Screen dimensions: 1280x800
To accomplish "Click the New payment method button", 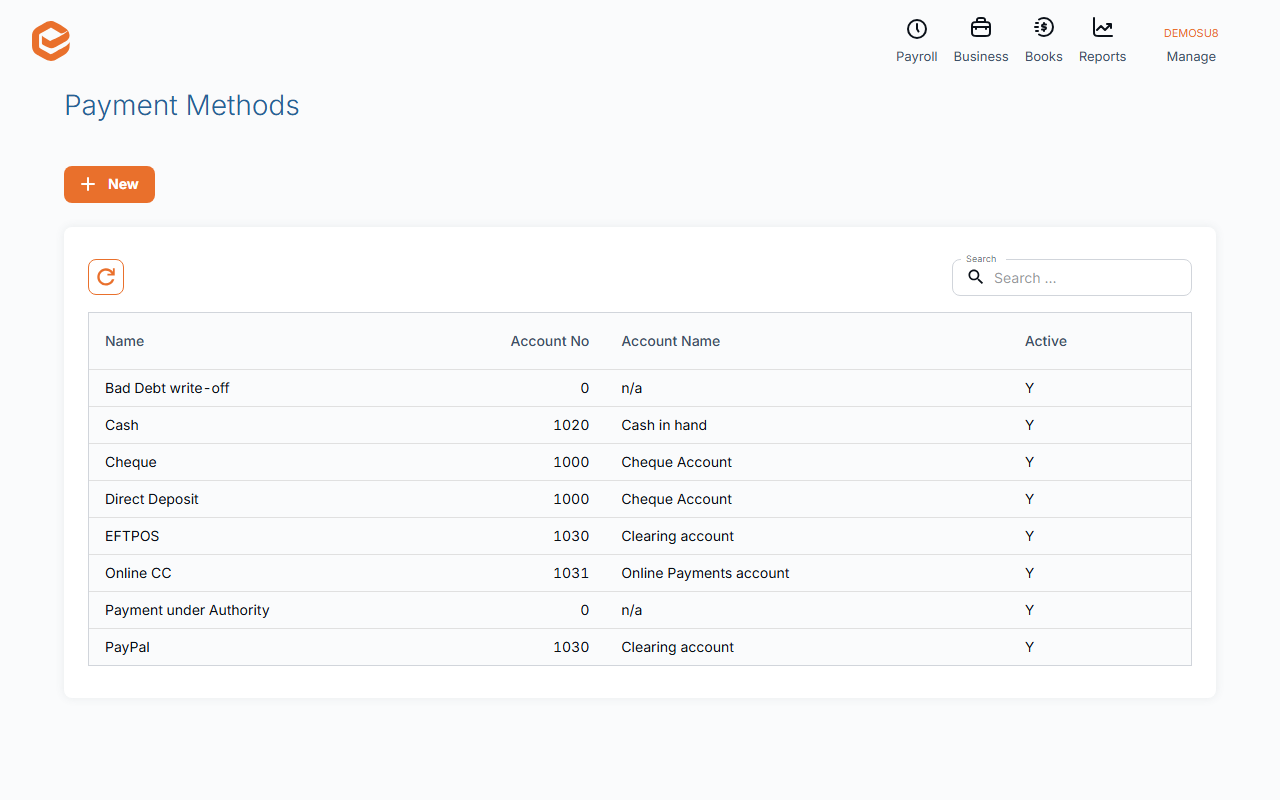I will pos(109,184).
